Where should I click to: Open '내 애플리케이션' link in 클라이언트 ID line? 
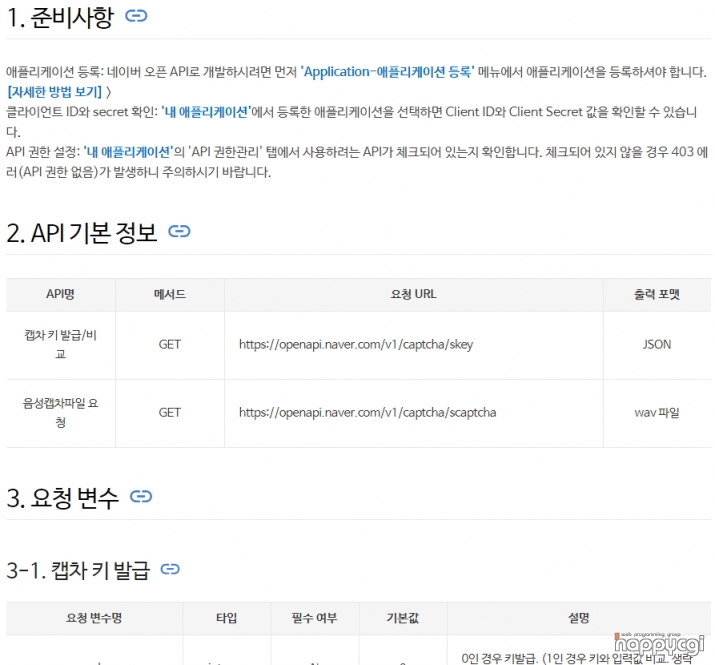(207, 112)
